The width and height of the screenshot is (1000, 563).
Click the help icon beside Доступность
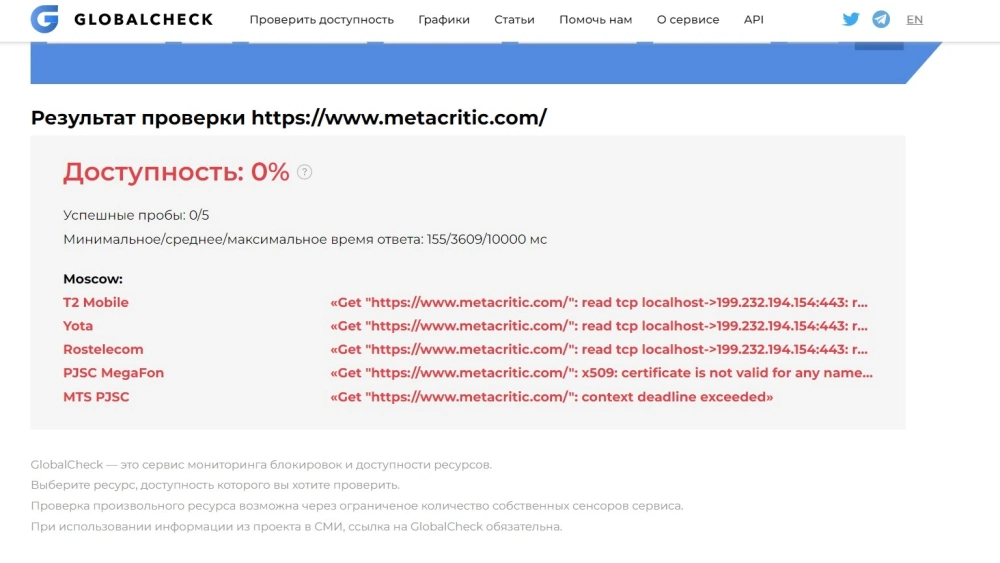point(305,172)
